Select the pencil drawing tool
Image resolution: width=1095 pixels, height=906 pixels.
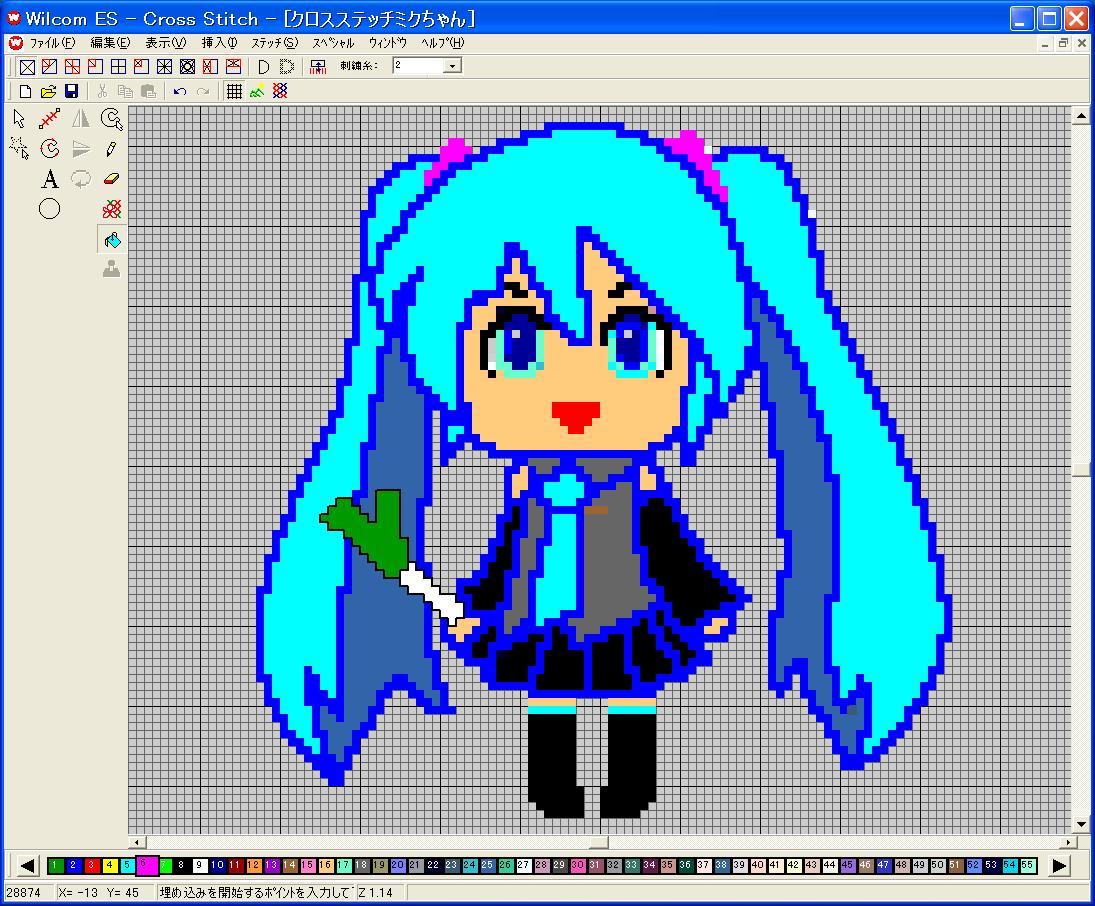(x=111, y=149)
